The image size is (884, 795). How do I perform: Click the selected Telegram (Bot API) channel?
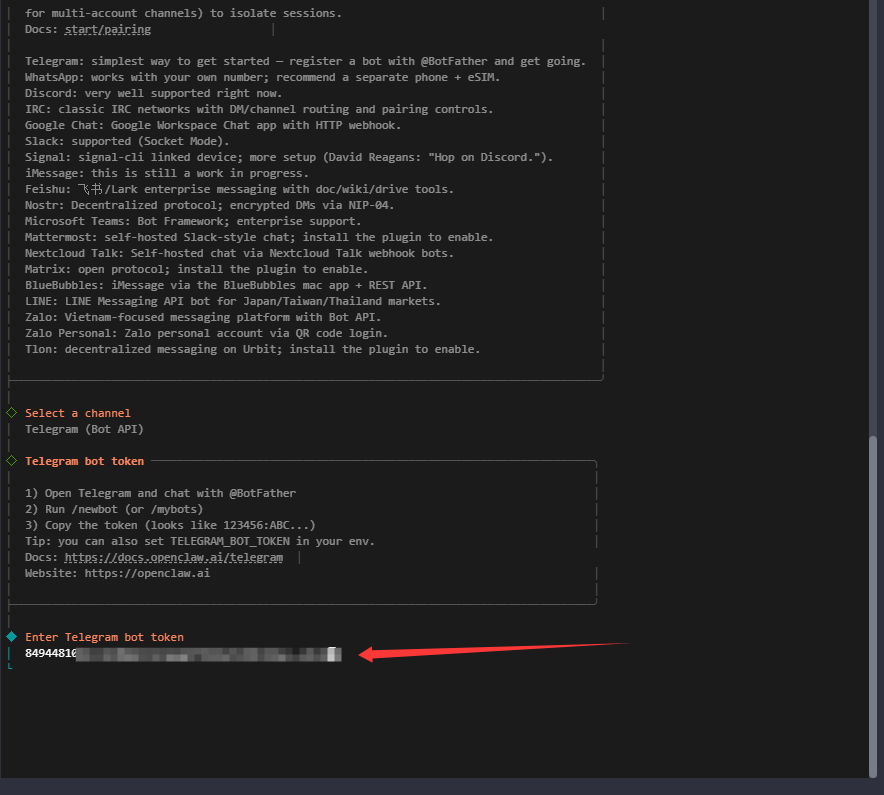coord(84,429)
